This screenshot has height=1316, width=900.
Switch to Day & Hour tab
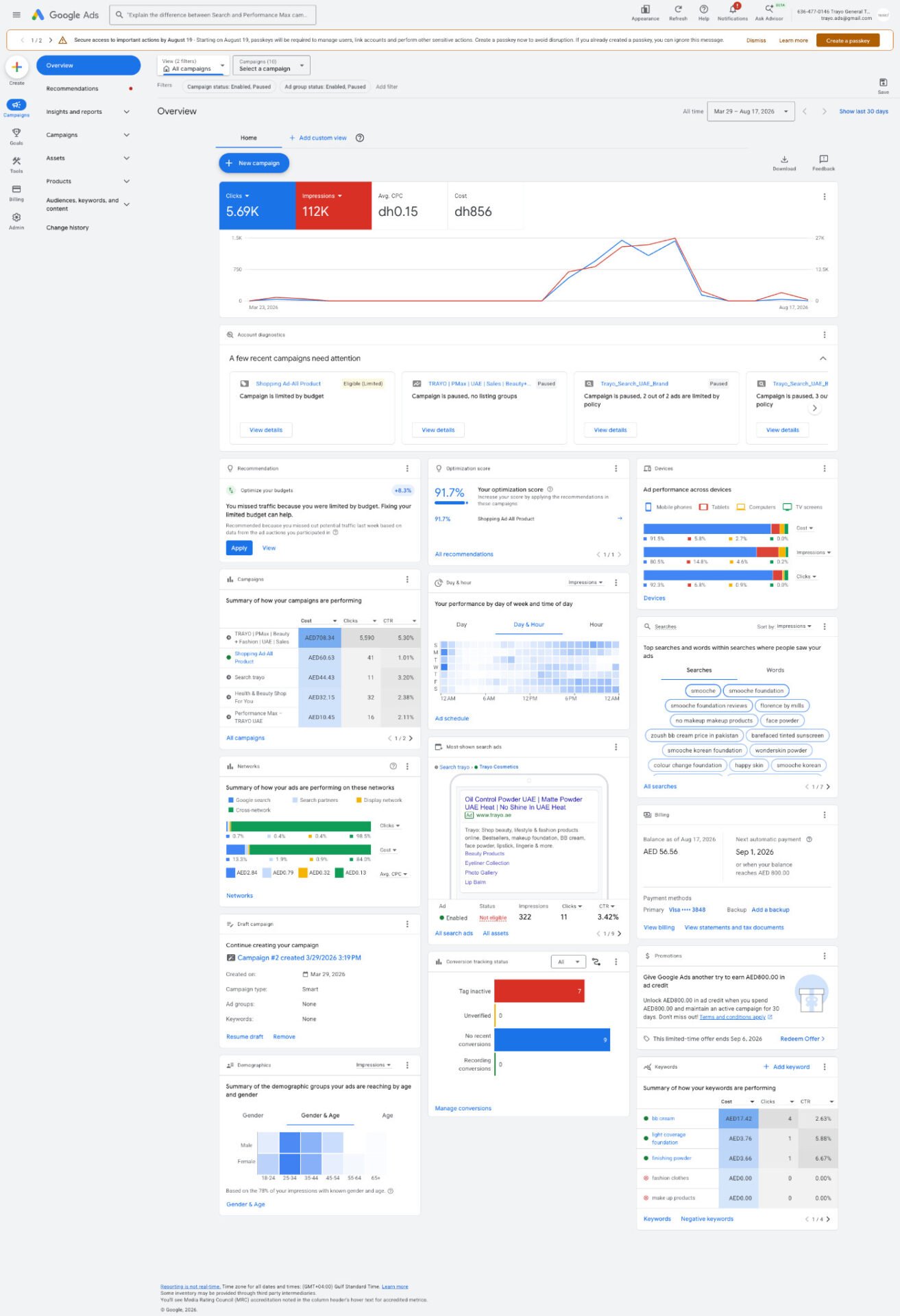pyautogui.click(x=528, y=624)
